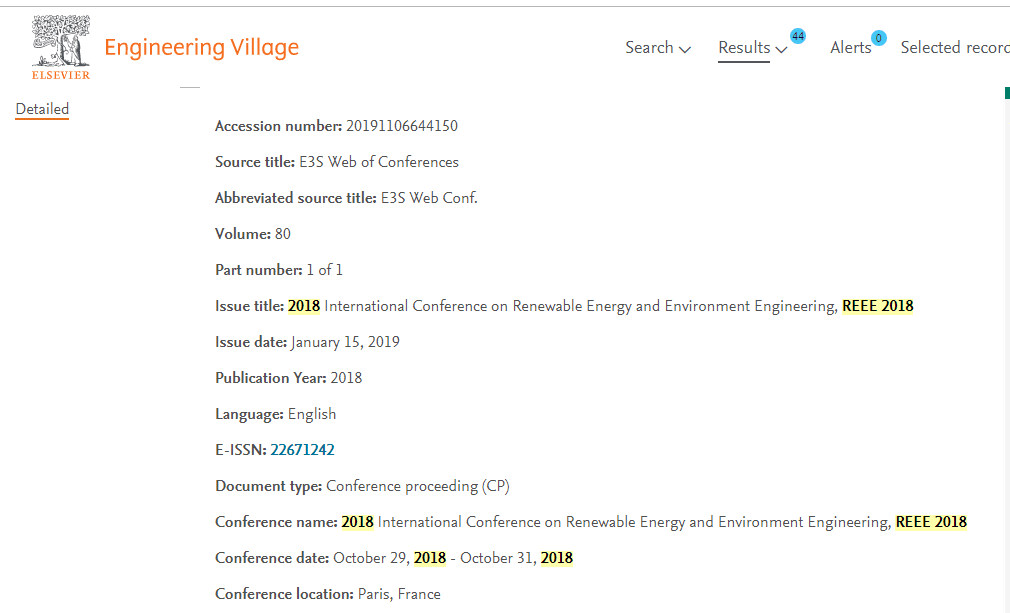Expand the Results dropdown chevron
The image size is (1010, 613).
[x=781, y=49]
